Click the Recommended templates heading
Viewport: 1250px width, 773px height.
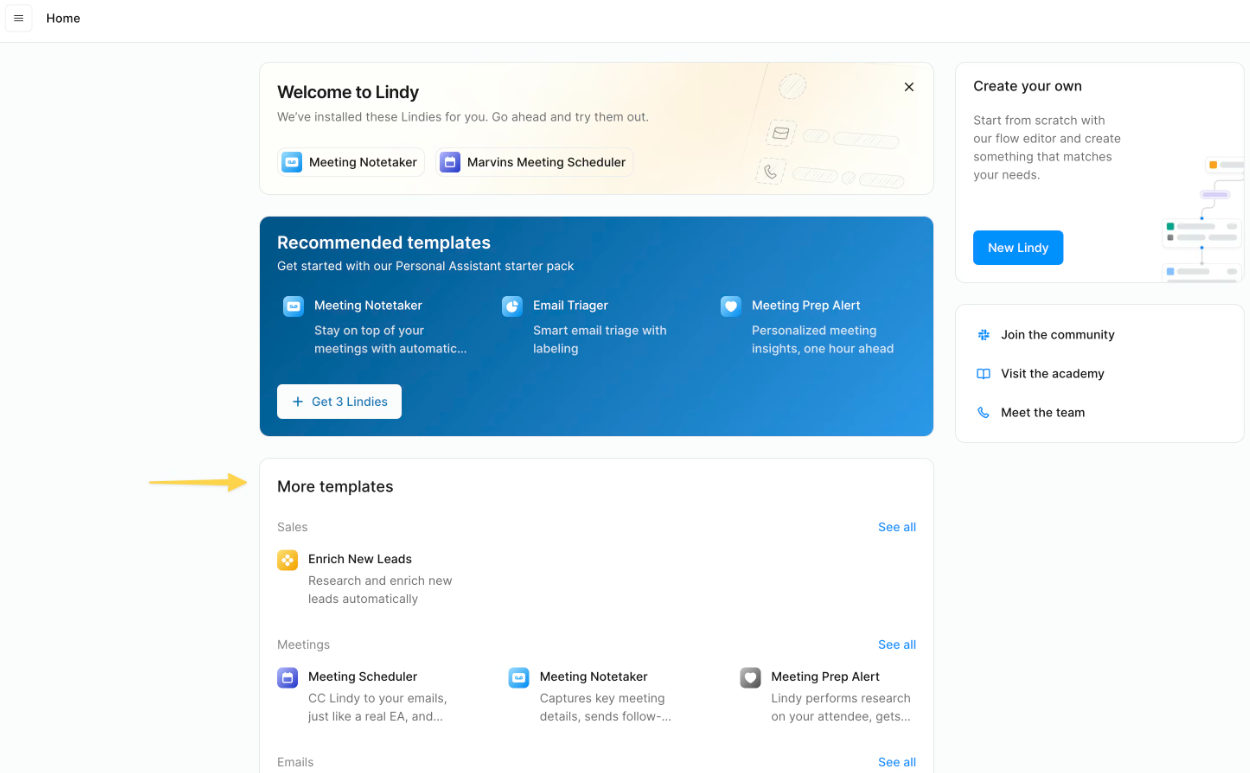click(384, 243)
